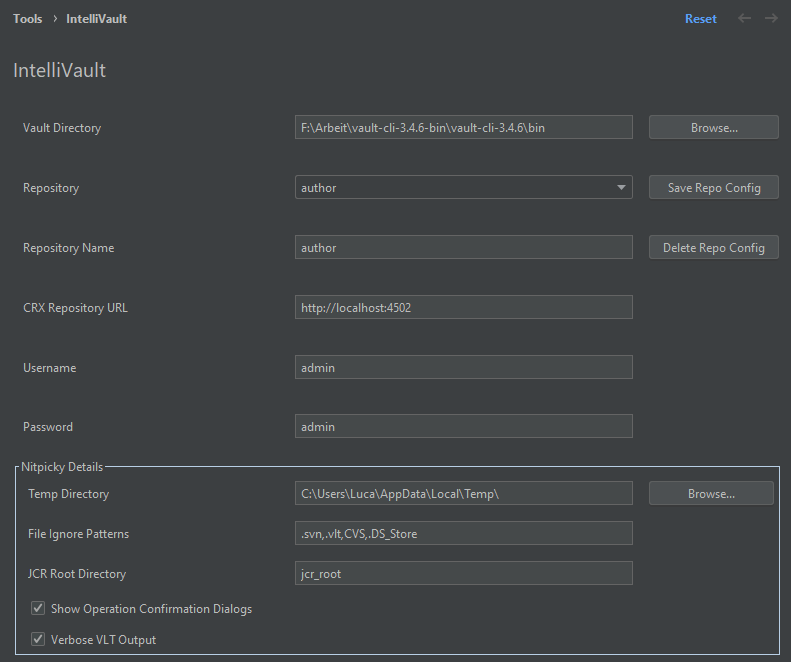Click the Username label text

tap(49, 368)
